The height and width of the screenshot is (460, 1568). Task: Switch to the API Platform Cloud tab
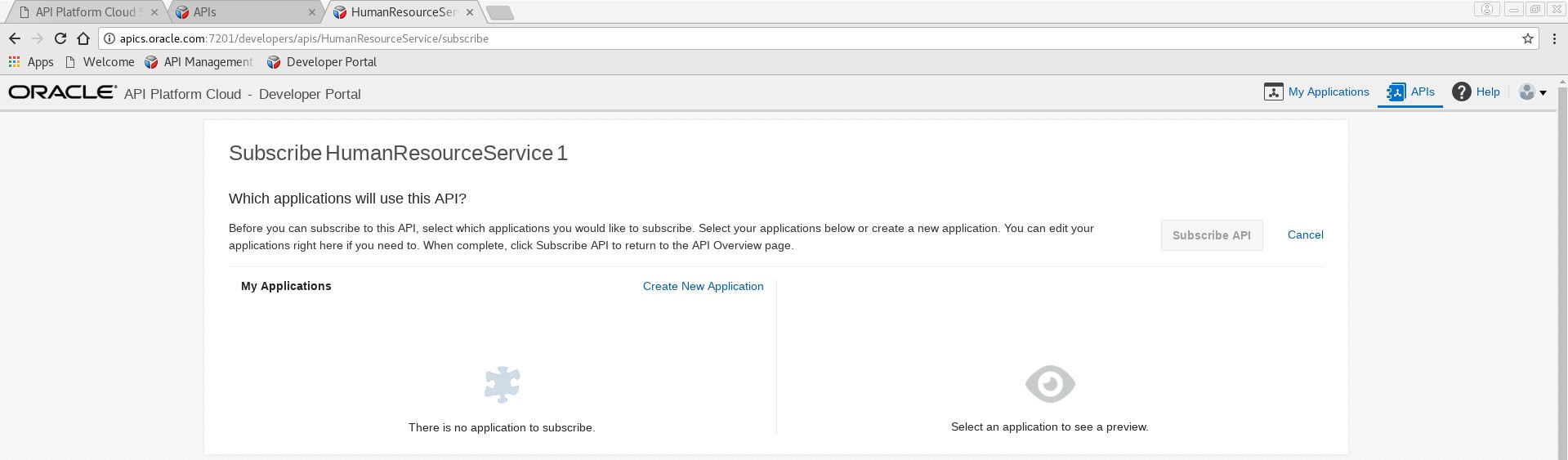(85, 12)
